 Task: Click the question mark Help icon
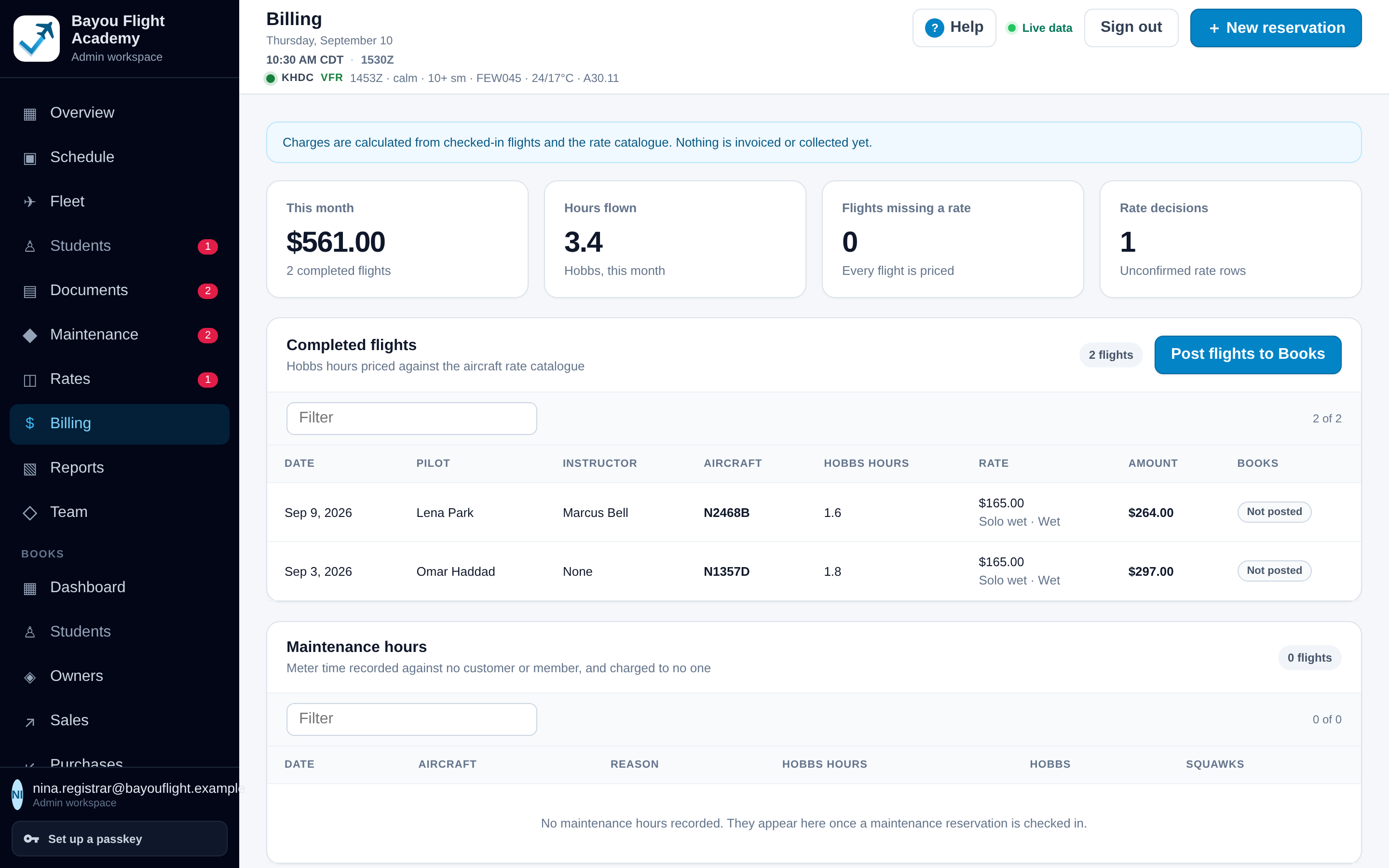(934, 27)
